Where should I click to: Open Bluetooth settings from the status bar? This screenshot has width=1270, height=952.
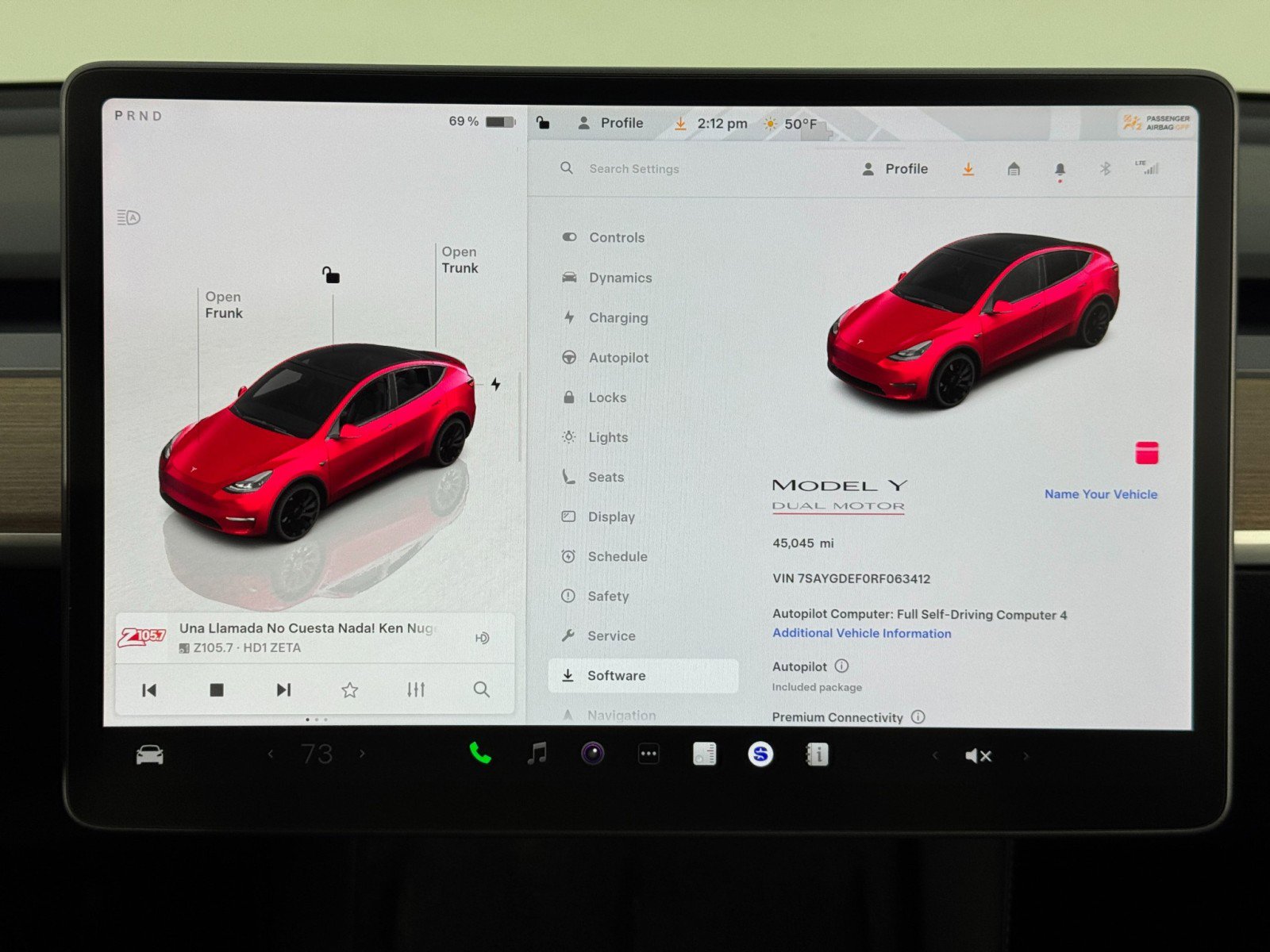(x=1105, y=168)
